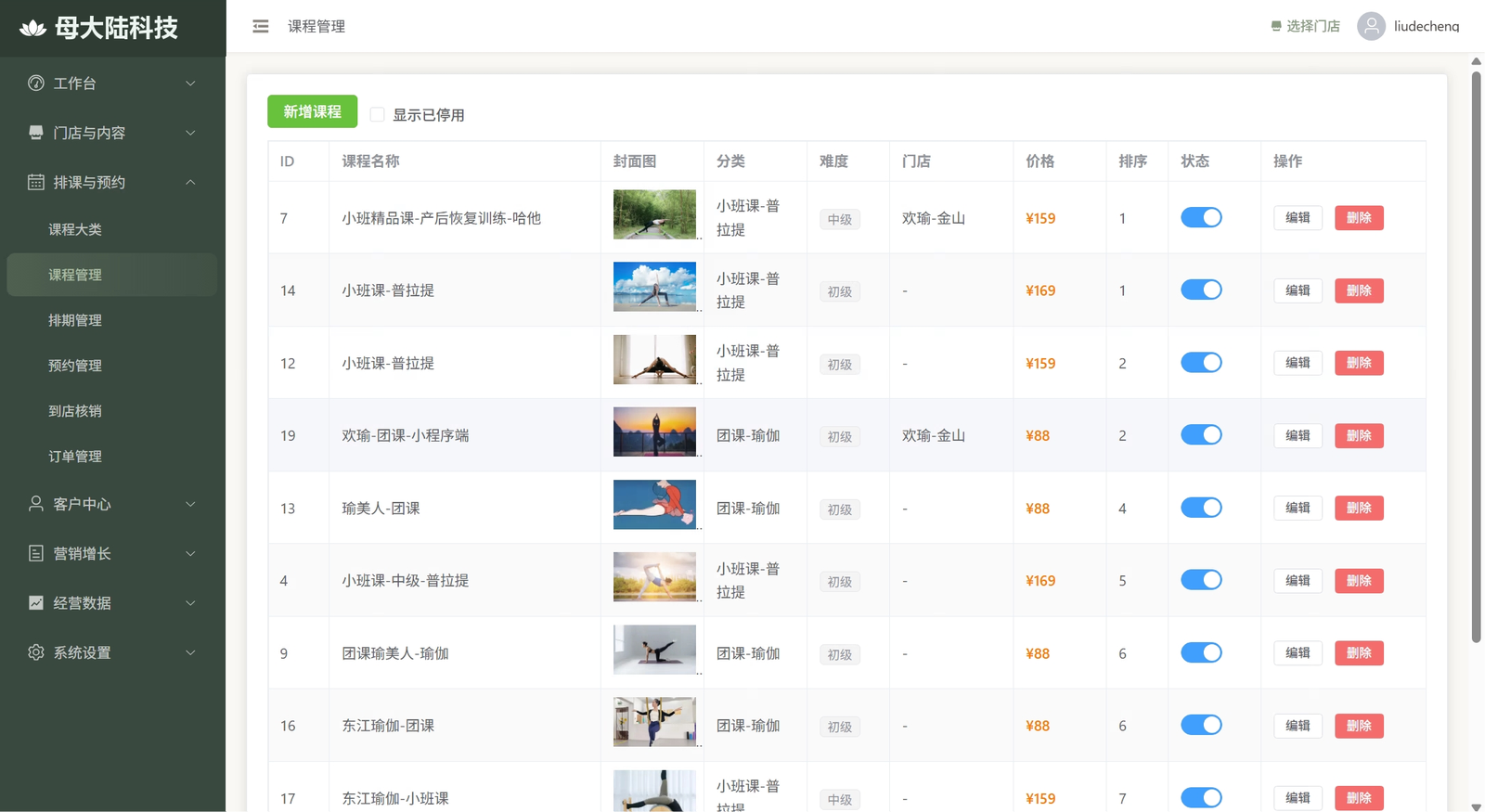Image resolution: width=1485 pixels, height=812 pixels.
Task: Expand the 工作台 menu chevron
Action: (x=190, y=84)
